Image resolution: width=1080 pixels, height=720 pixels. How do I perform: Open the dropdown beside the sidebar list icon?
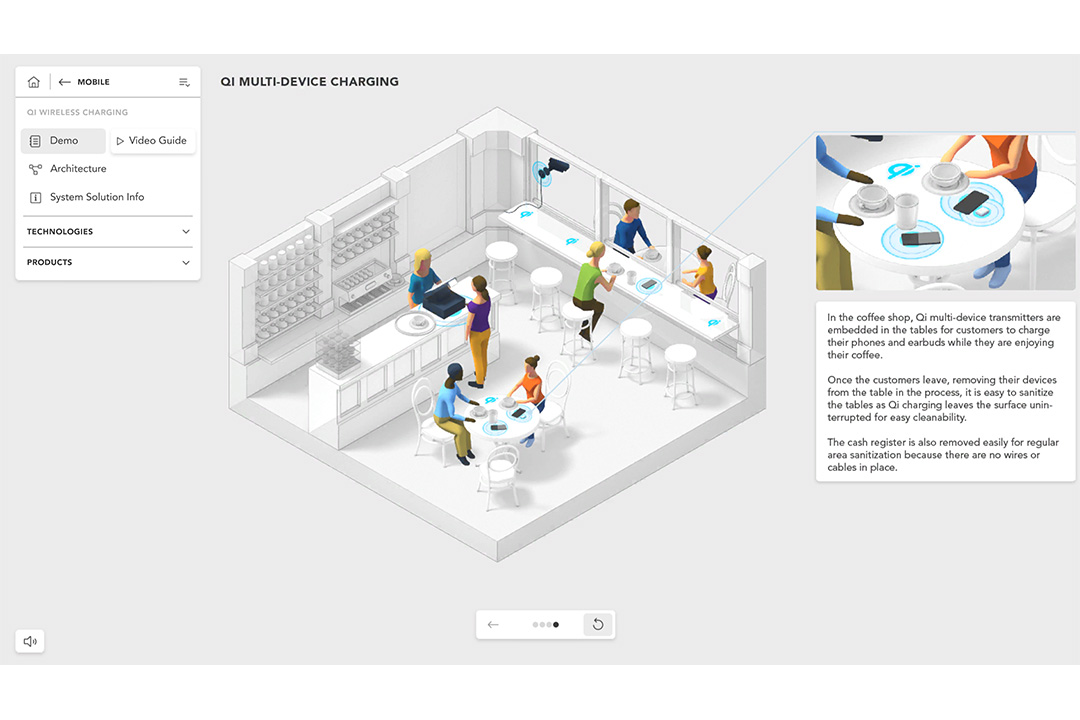click(x=184, y=82)
